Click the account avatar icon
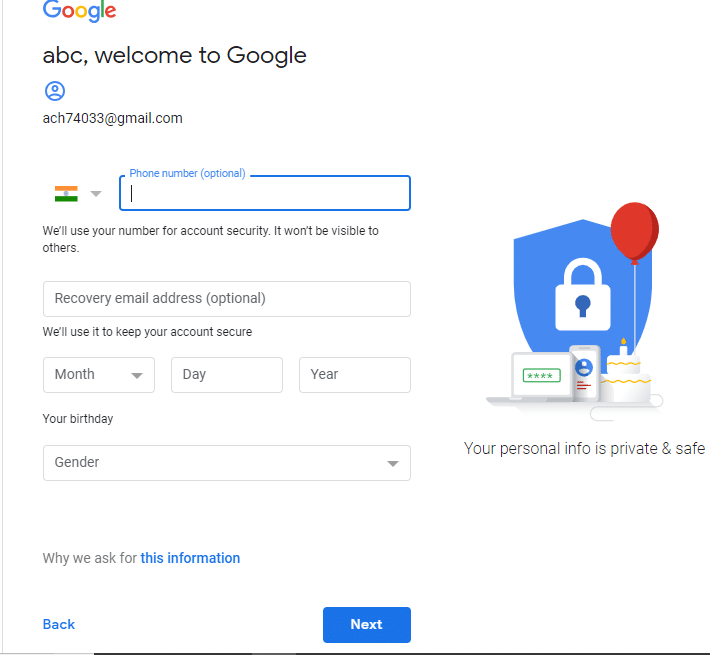 click(x=54, y=91)
